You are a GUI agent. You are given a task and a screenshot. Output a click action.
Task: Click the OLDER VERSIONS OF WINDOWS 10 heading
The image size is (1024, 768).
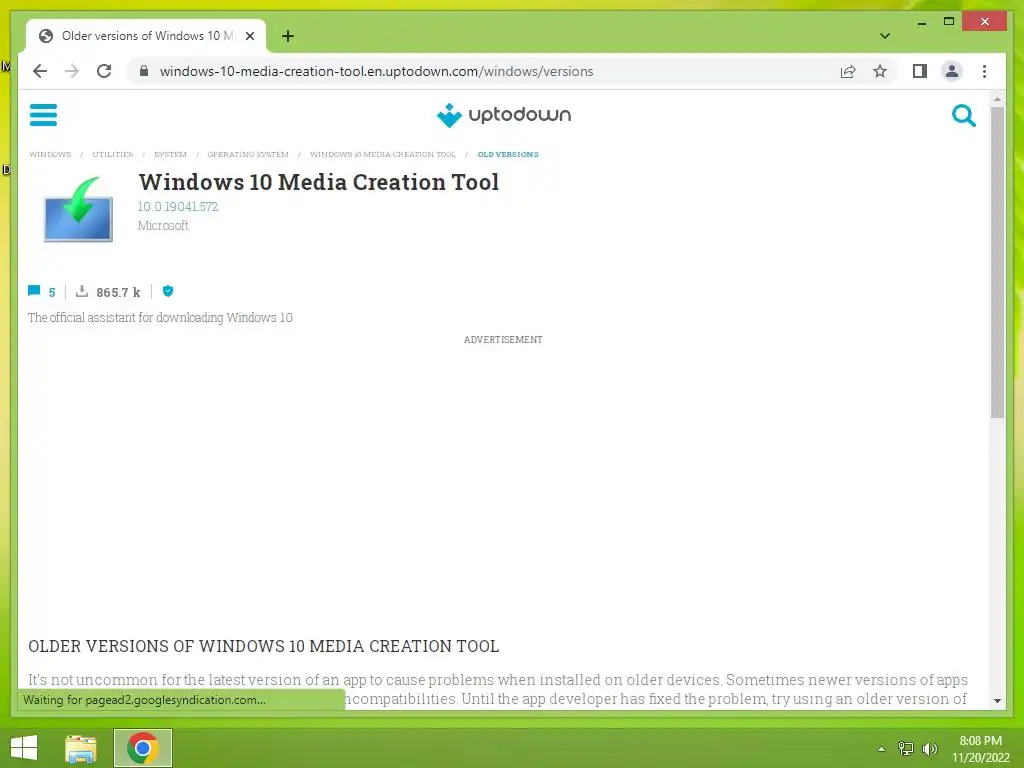click(x=263, y=646)
